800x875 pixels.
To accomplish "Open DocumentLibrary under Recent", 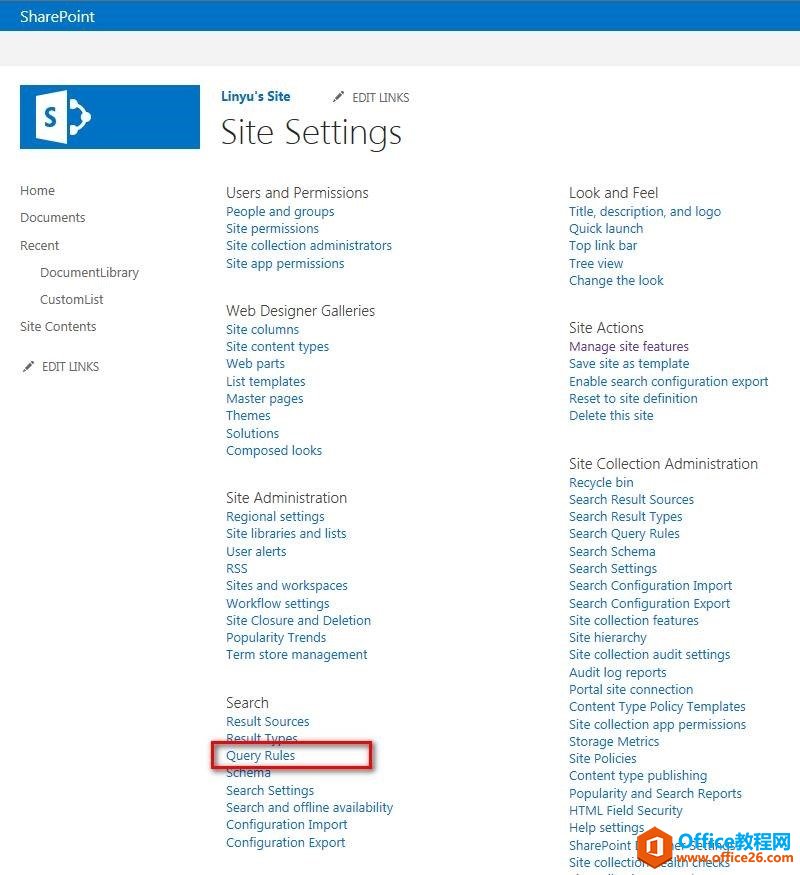I will click(x=89, y=273).
